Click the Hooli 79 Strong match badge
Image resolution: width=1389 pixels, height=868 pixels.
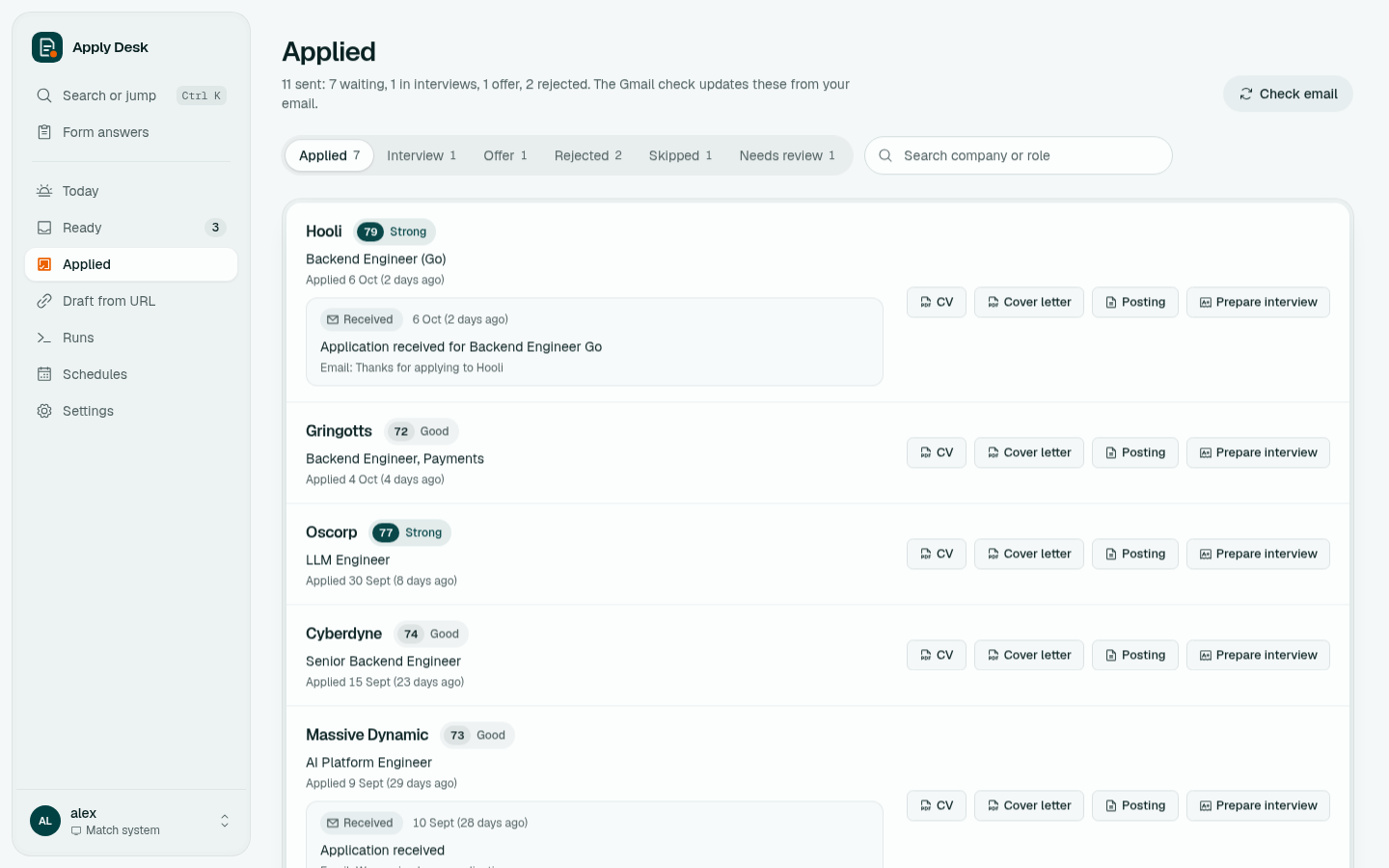tap(395, 231)
